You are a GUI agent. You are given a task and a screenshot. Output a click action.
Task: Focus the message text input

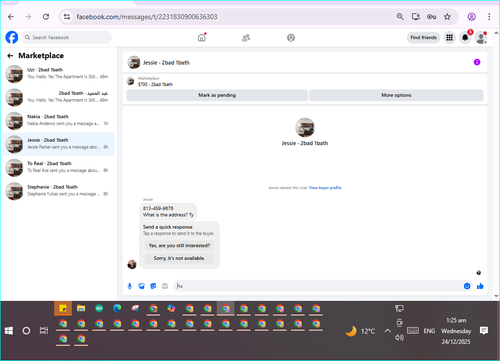point(318,286)
